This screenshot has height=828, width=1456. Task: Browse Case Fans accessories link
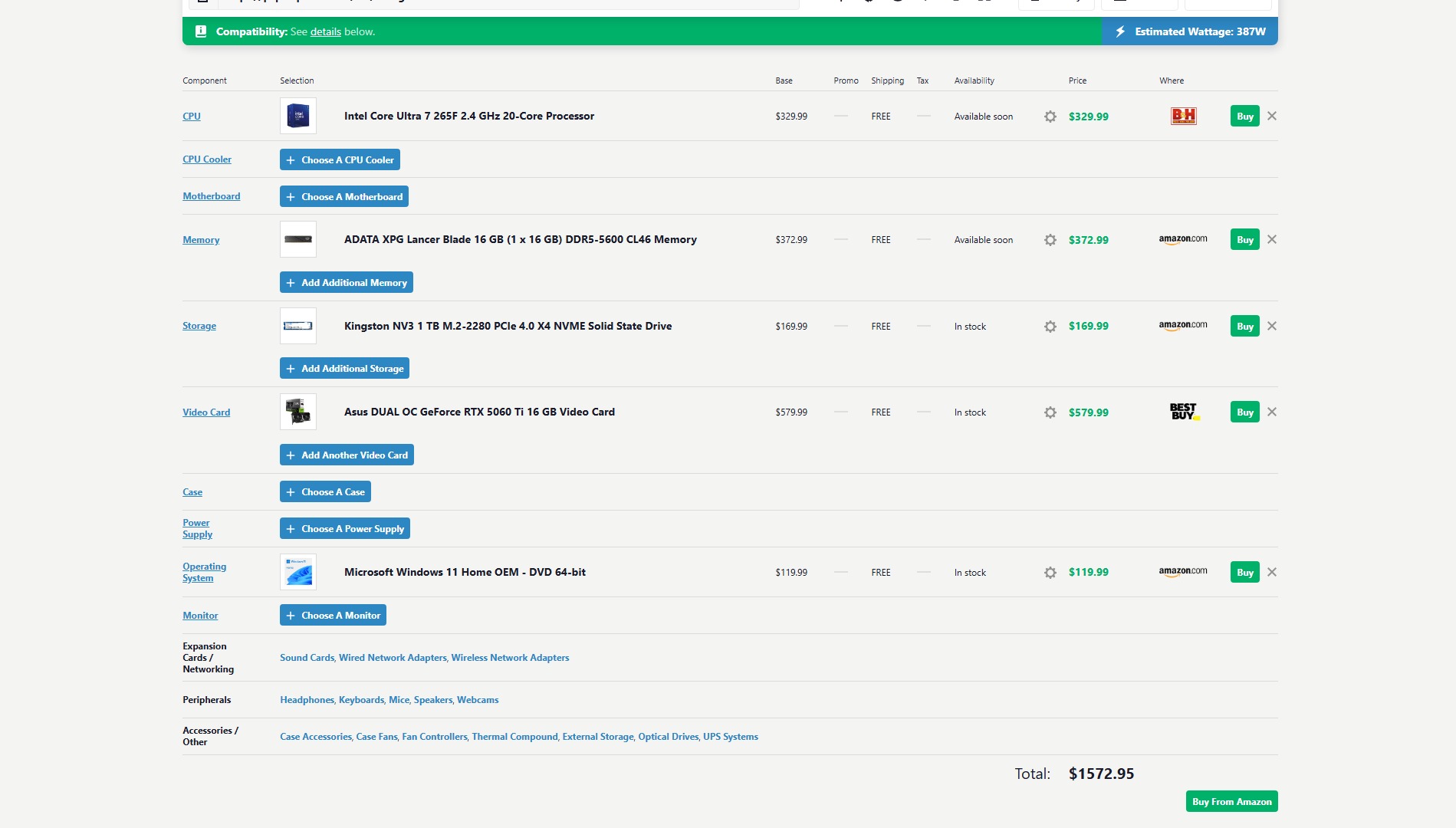click(377, 737)
